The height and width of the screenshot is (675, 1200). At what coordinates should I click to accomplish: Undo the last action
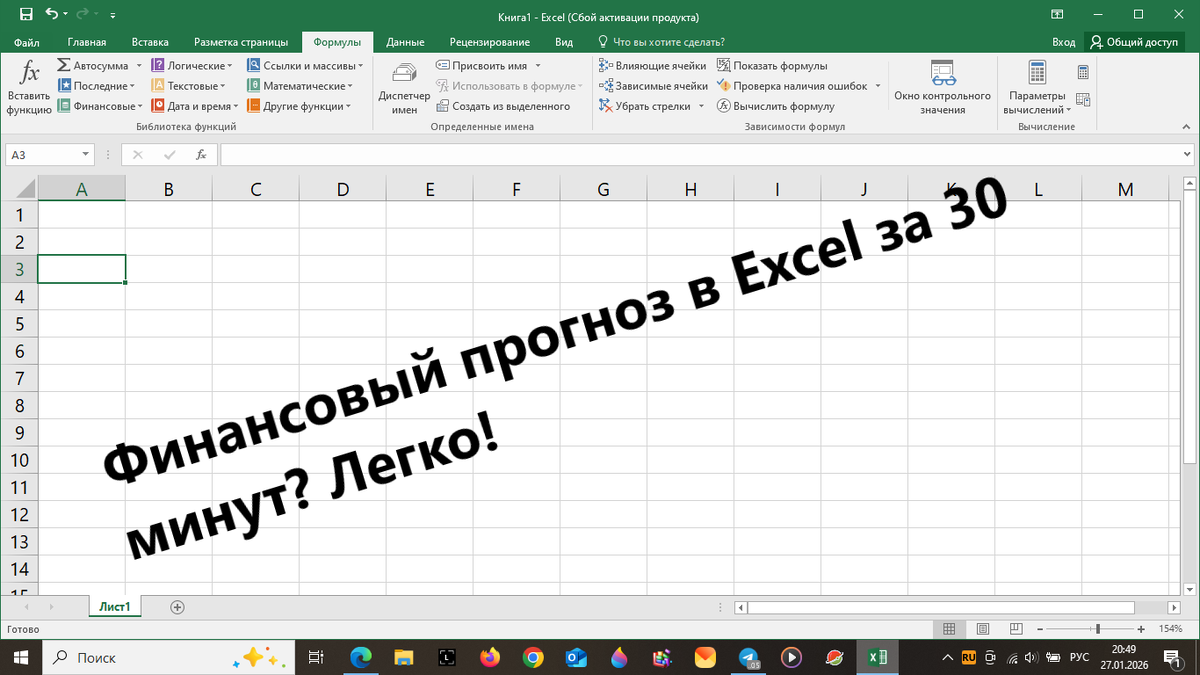[x=51, y=16]
